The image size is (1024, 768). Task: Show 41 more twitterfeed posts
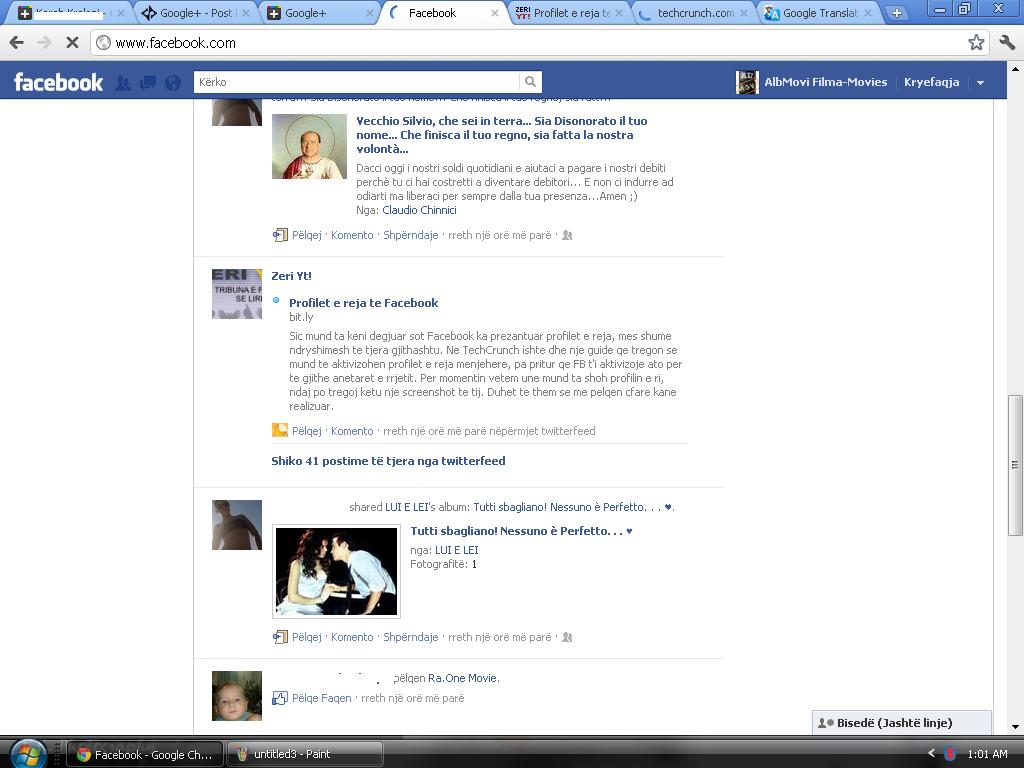click(x=389, y=461)
